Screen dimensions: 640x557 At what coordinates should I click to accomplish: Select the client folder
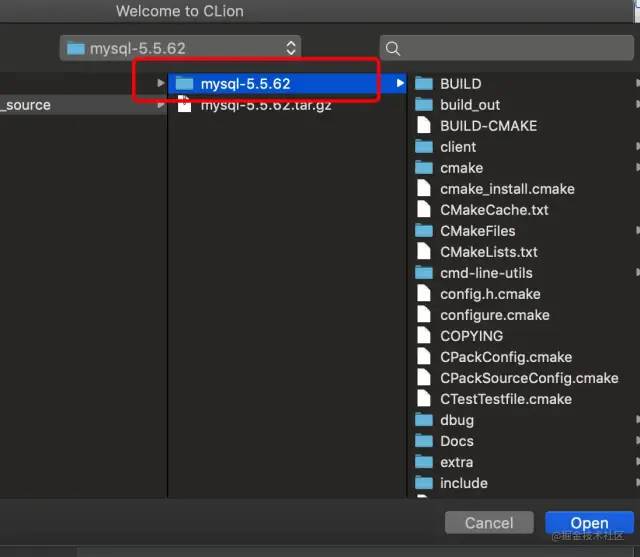click(x=458, y=147)
